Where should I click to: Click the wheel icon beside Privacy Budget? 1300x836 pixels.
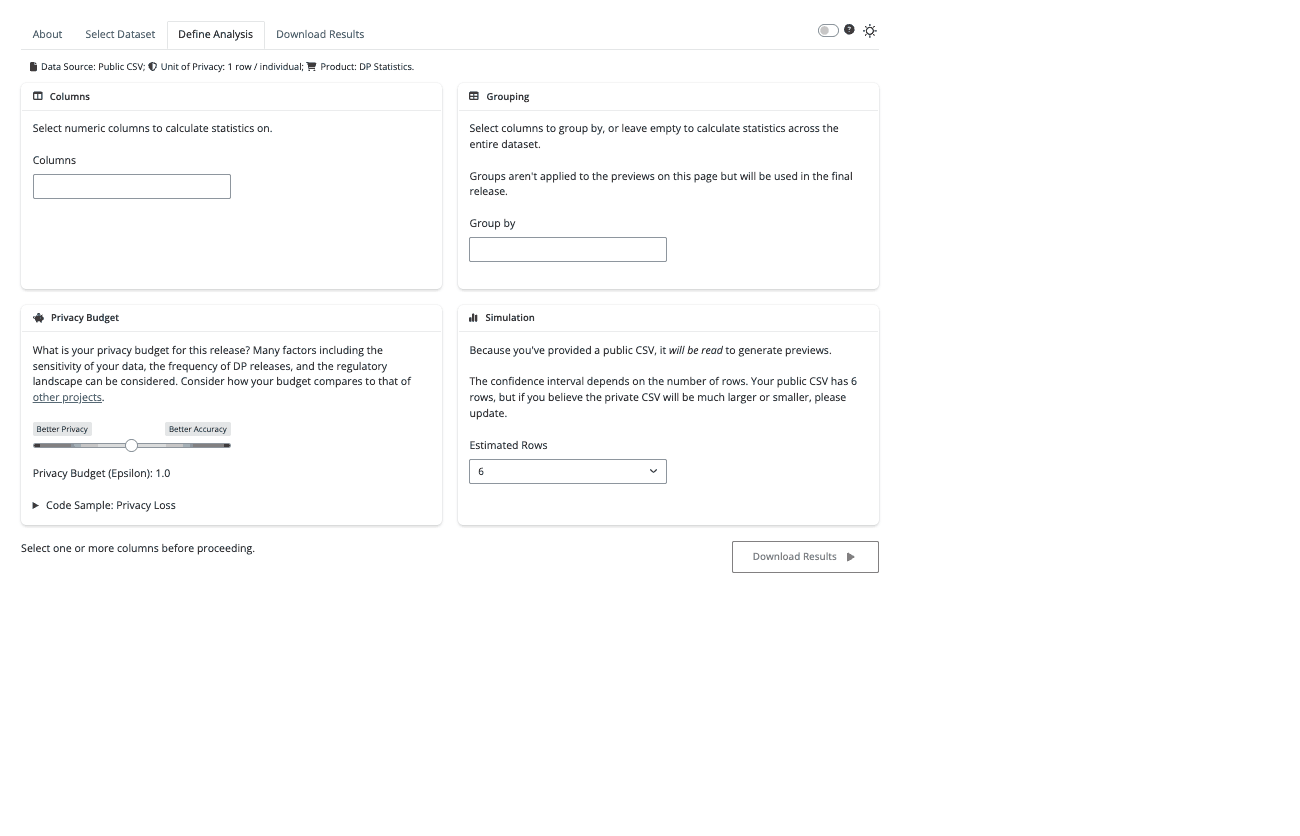38,317
